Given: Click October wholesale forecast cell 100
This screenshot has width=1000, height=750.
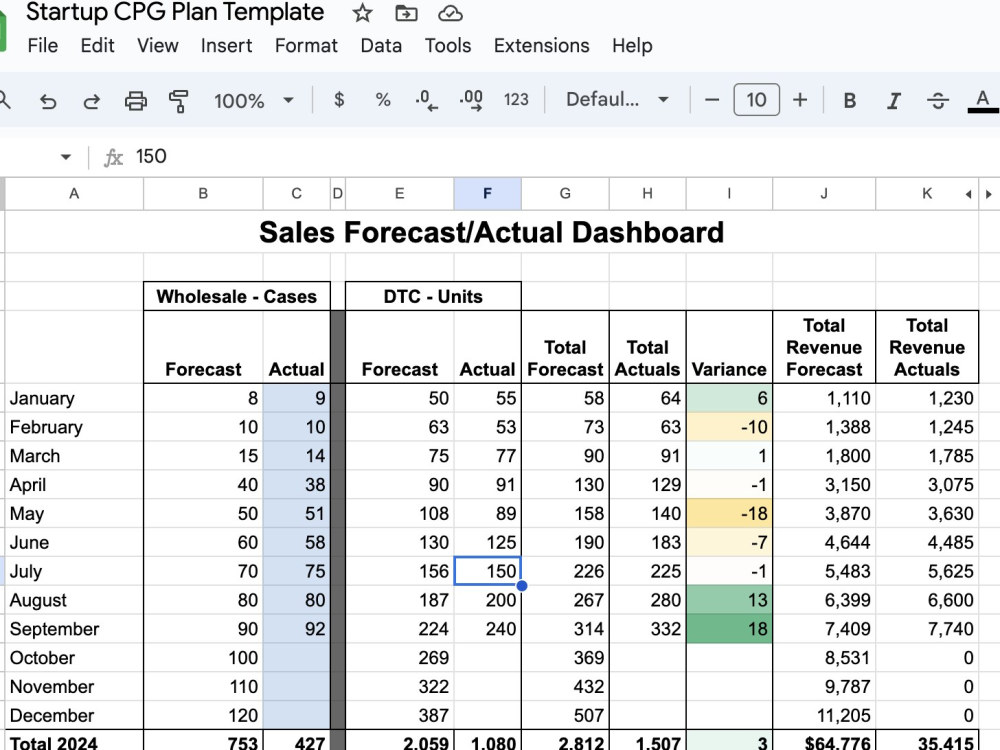Looking at the screenshot, I should coord(203,658).
